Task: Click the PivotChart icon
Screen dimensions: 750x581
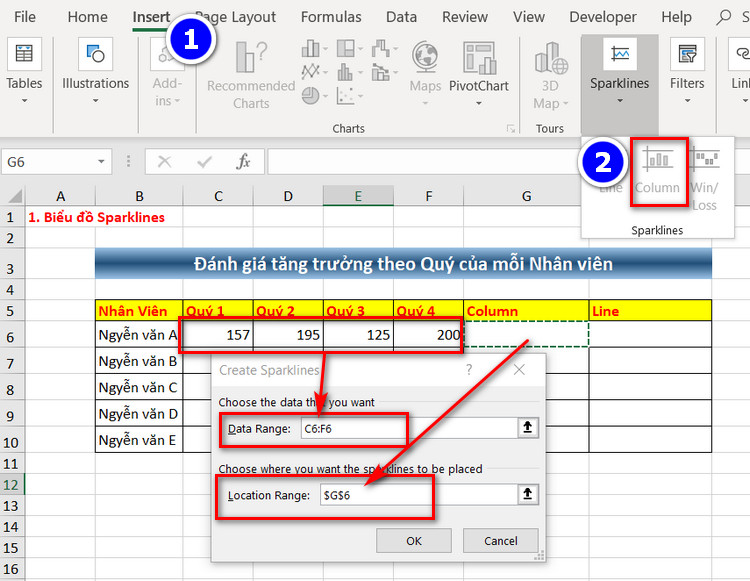Action: (479, 57)
